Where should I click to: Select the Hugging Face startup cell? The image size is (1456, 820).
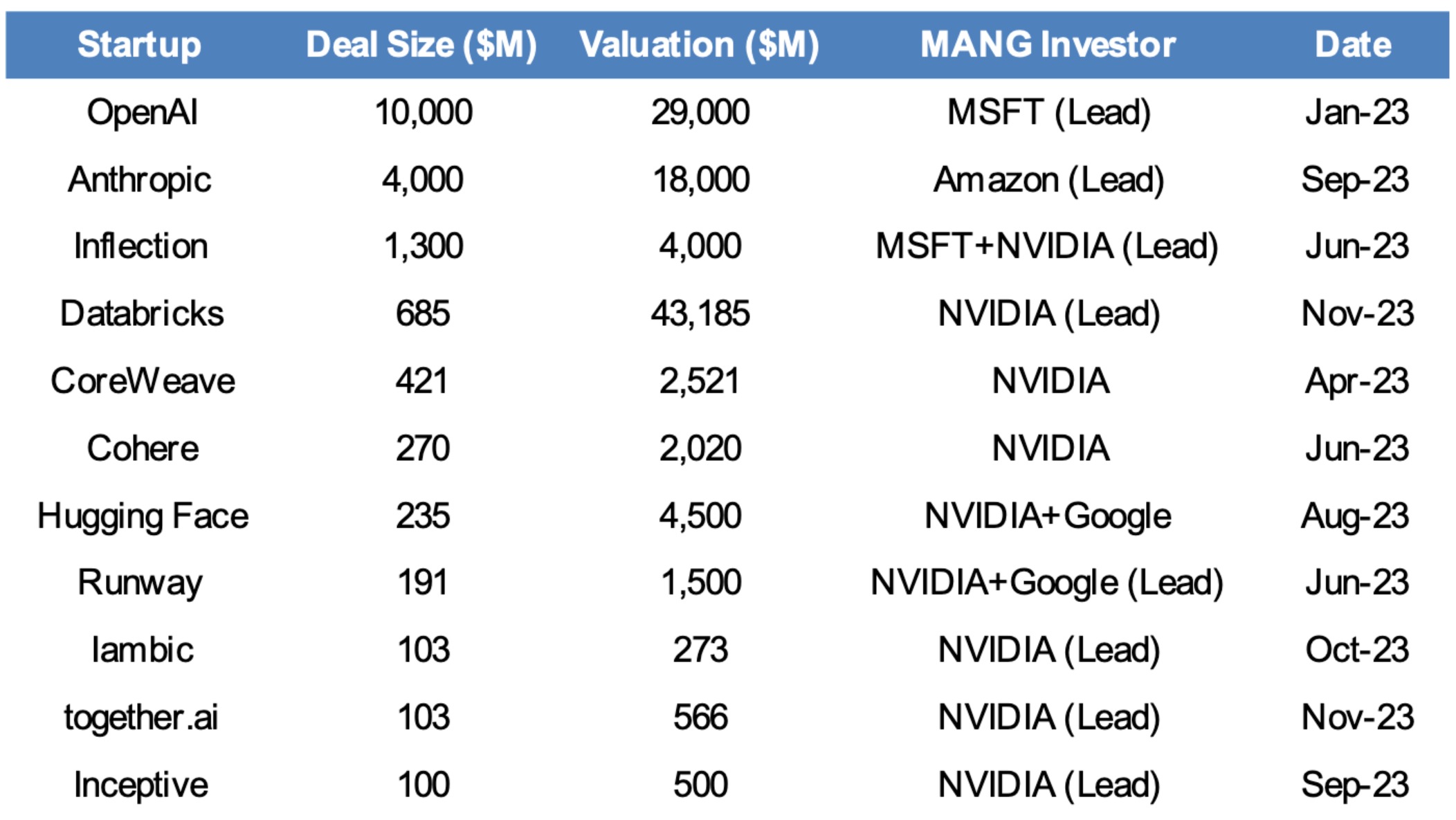143,516
